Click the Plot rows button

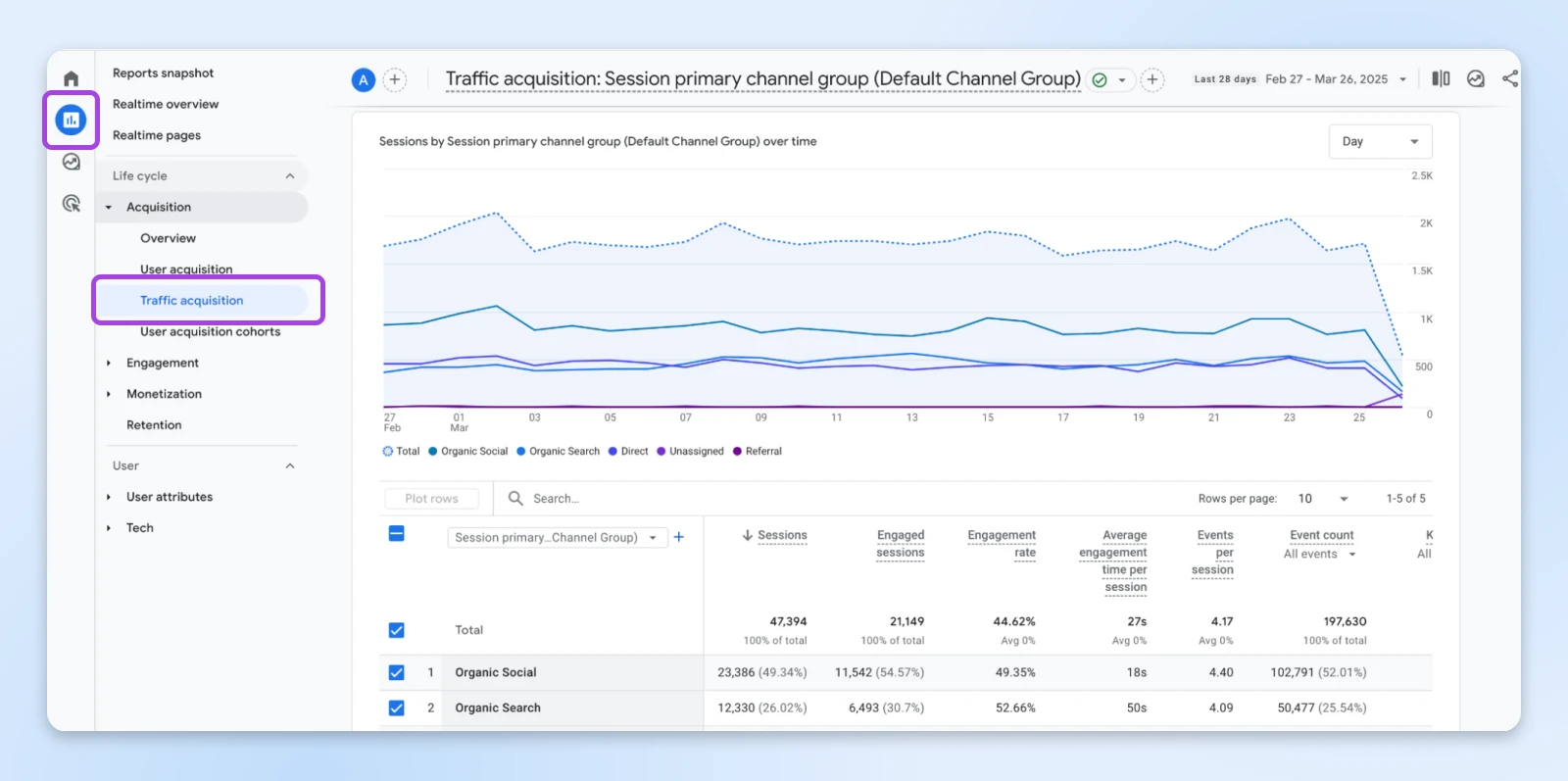[431, 499]
